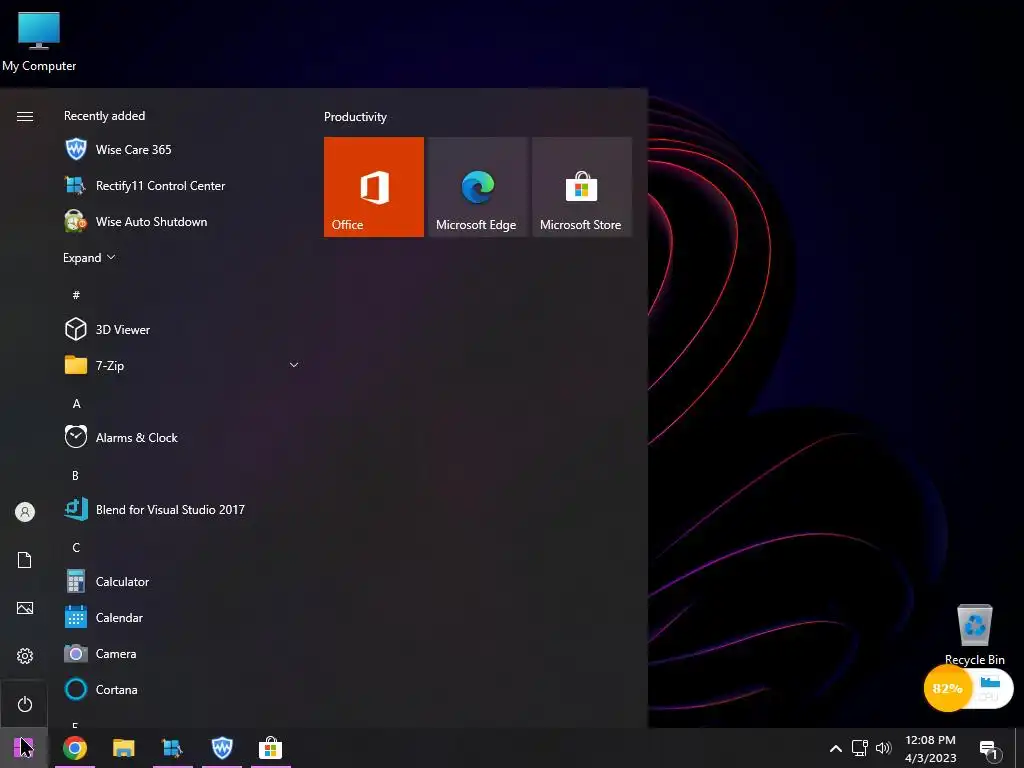Click the Office tile
This screenshot has width=1024, height=768.
374,187
